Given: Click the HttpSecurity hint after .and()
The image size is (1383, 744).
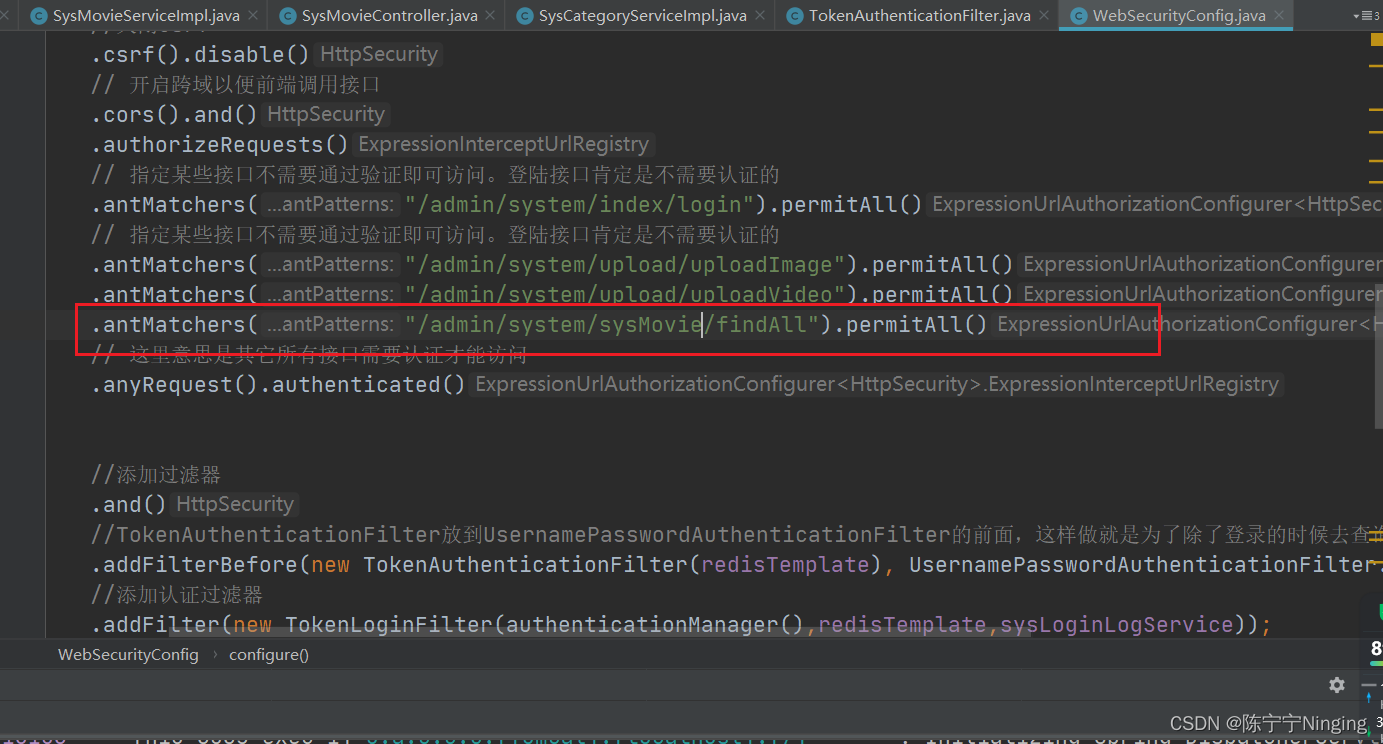Looking at the screenshot, I should click(x=235, y=505).
